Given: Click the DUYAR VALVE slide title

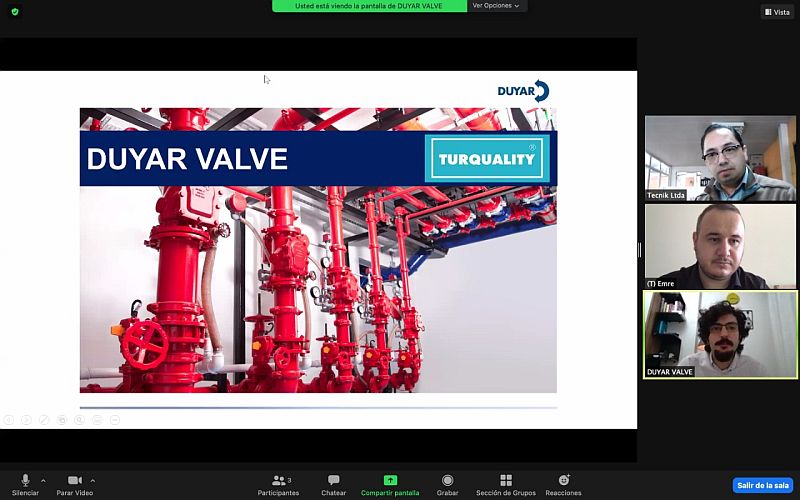Looking at the screenshot, I should (x=187, y=158).
